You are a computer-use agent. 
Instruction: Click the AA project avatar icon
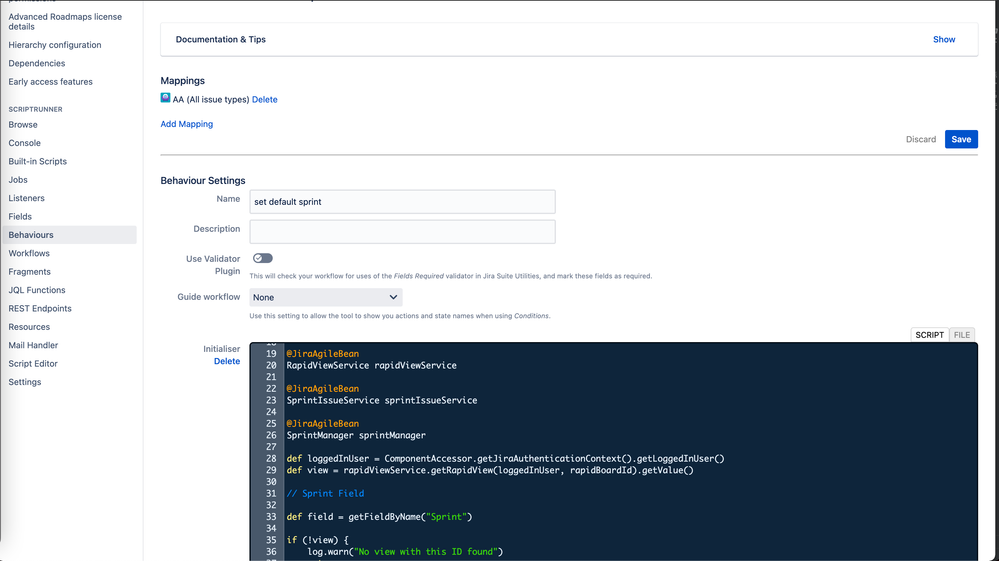tap(165, 98)
